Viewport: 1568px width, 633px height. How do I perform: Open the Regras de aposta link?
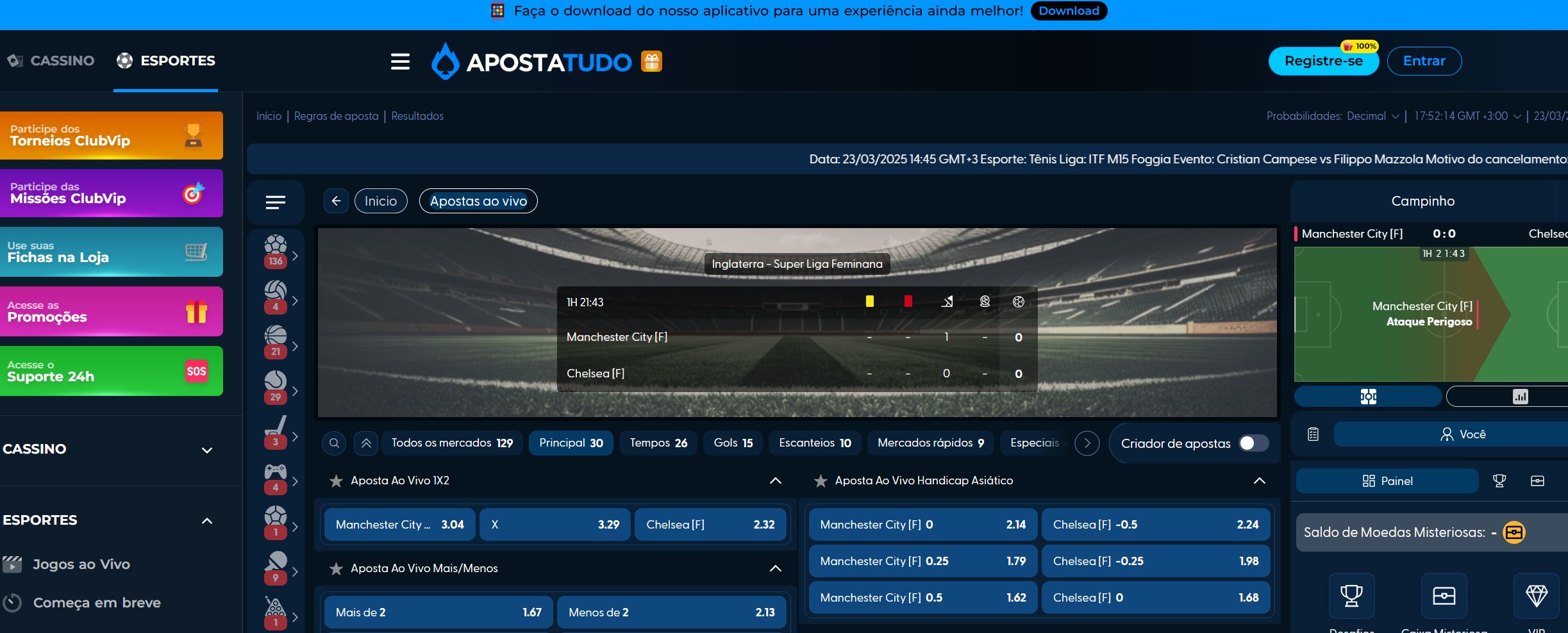(x=336, y=116)
